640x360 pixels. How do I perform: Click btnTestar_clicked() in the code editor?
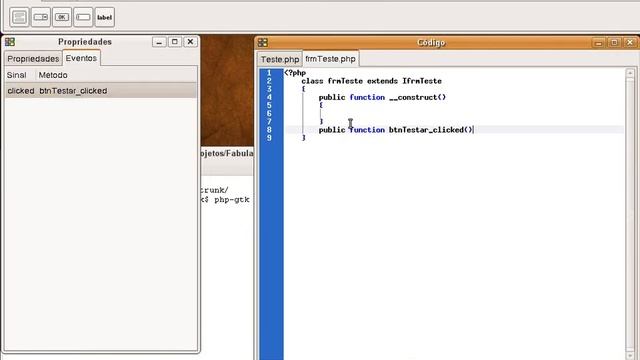coord(431,130)
